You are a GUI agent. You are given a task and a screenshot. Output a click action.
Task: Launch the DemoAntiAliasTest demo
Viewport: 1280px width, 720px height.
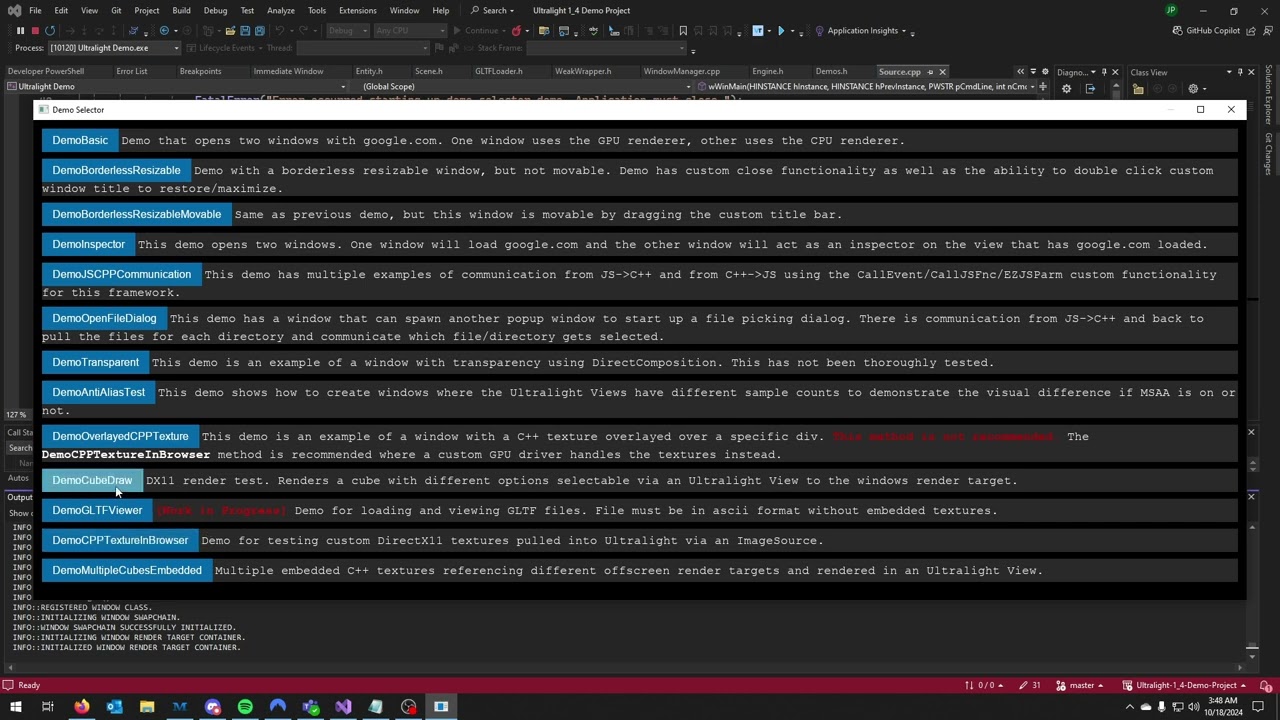point(98,393)
